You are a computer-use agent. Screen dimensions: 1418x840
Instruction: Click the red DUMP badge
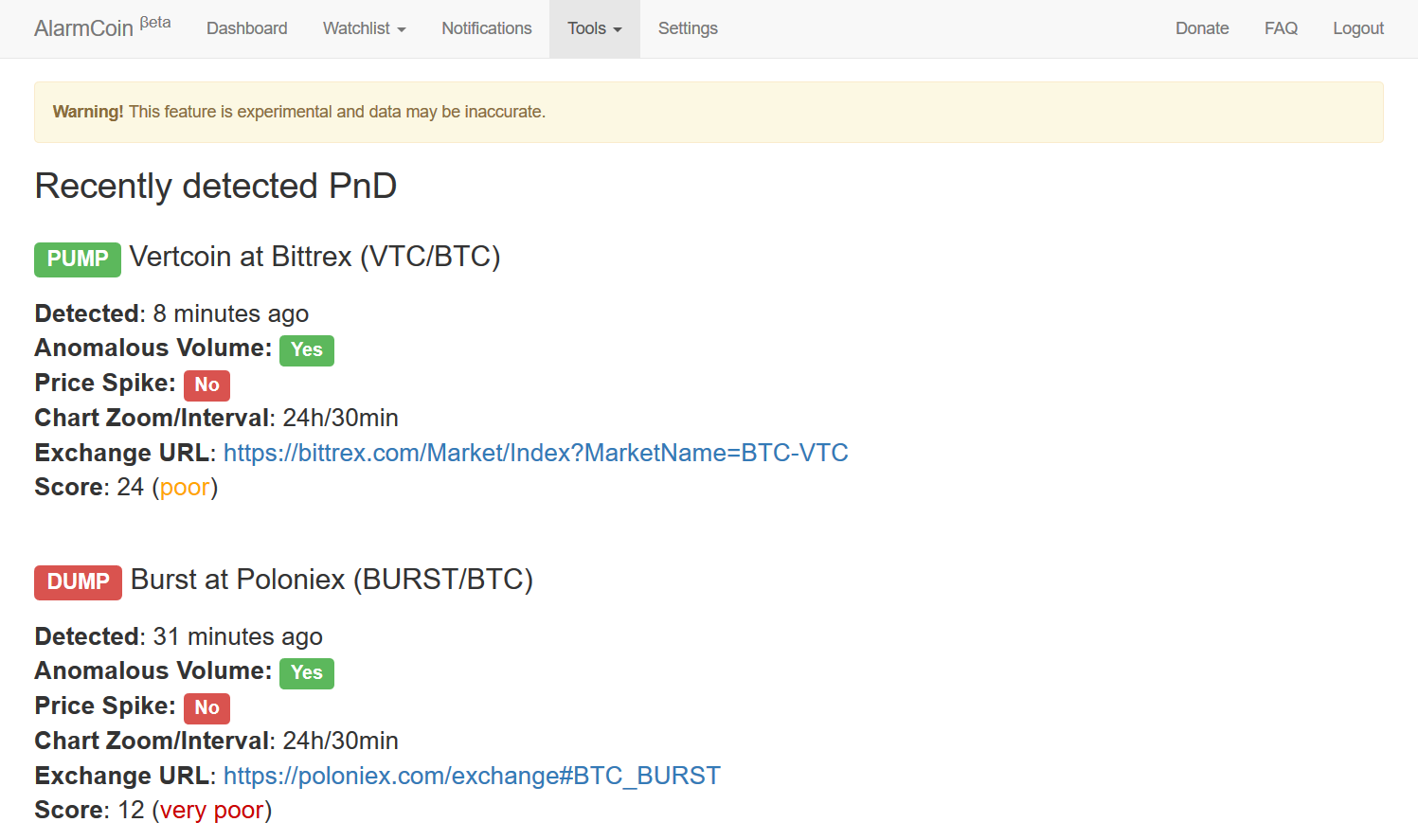[x=78, y=582]
